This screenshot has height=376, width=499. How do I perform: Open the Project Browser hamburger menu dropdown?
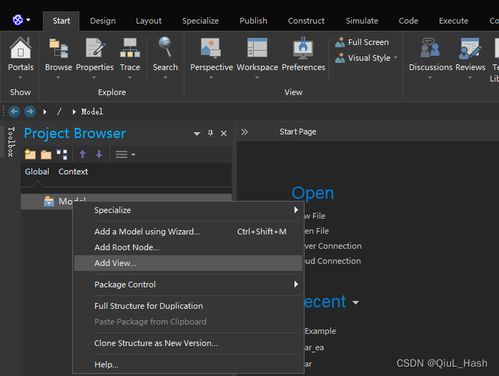[125, 155]
